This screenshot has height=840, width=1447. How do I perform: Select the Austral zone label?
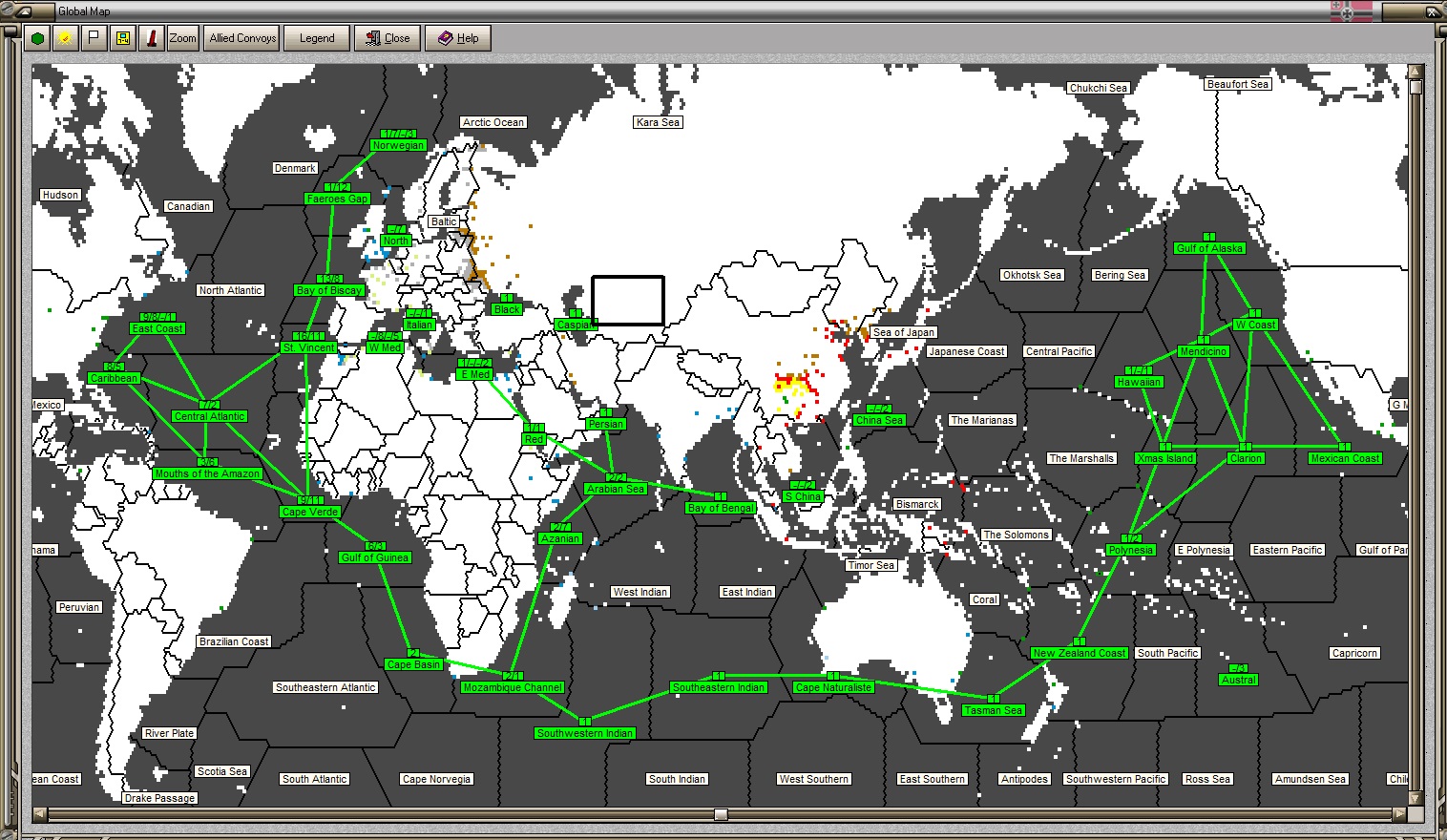click(1238, 680)
